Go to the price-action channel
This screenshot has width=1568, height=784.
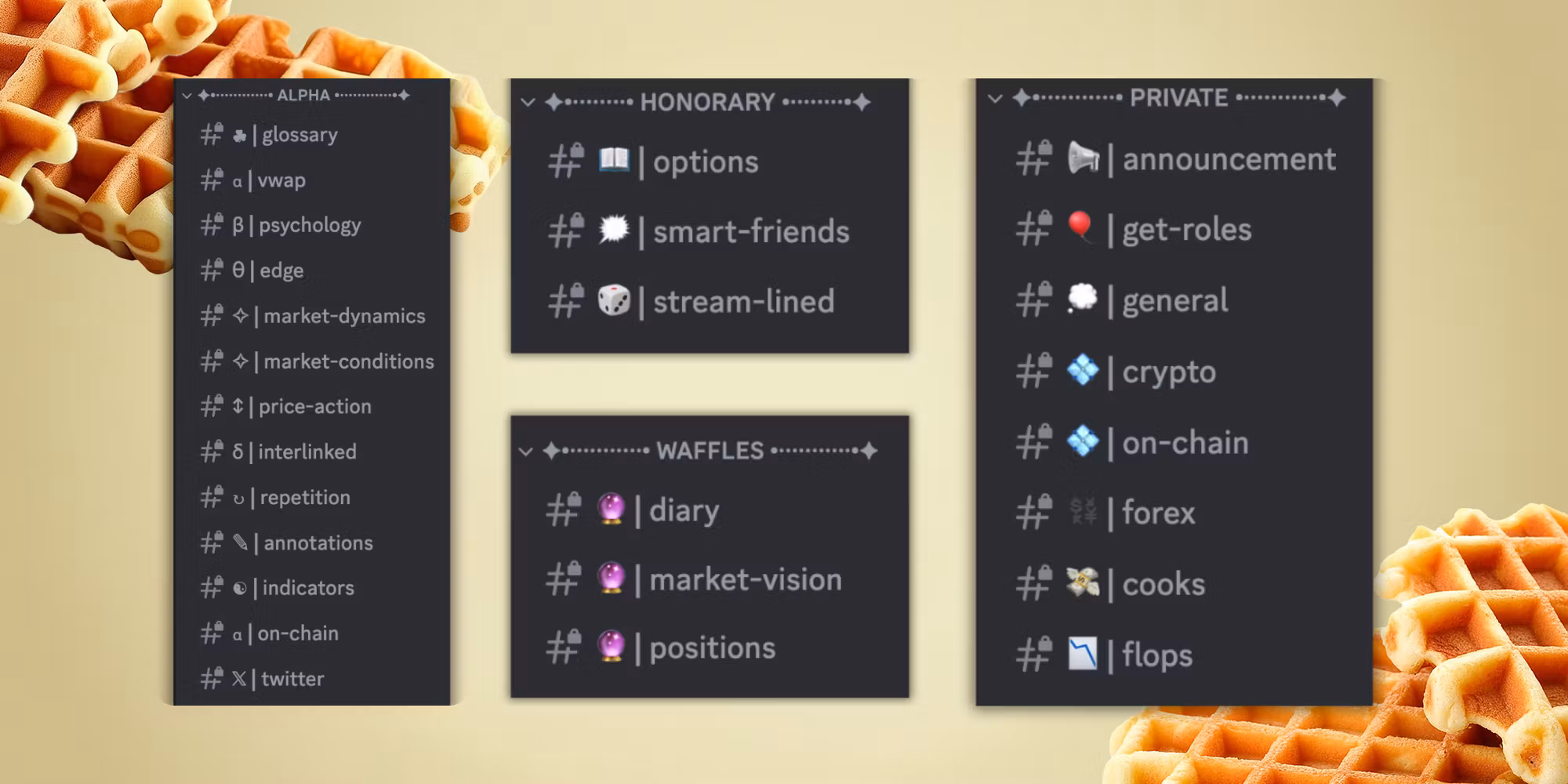click(314, 407)
